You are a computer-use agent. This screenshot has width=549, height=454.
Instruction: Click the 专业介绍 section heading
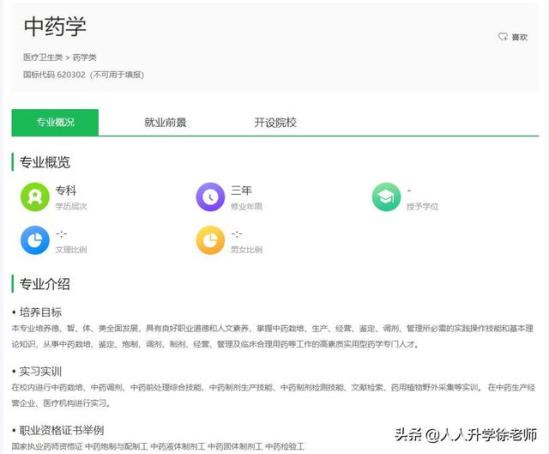coord(45,284)
